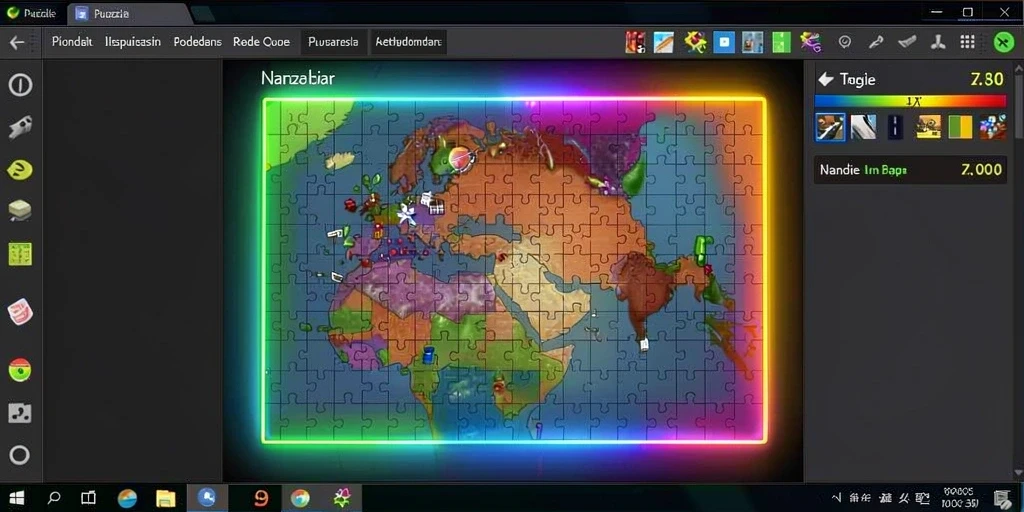
Task: Open the Ilspuisasin menu
Action: coord(133,42)
